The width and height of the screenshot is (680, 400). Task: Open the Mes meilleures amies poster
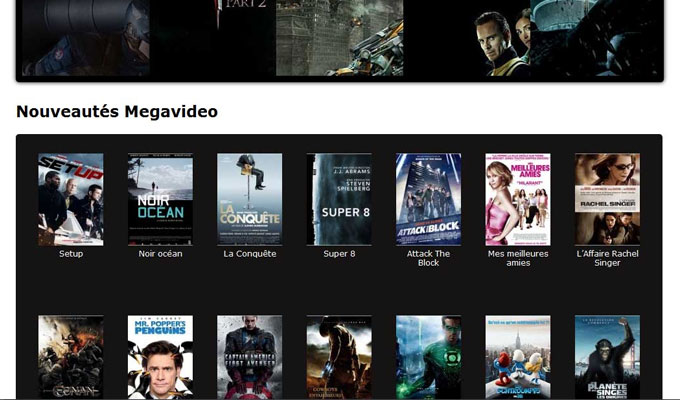[x=518, y=200]
